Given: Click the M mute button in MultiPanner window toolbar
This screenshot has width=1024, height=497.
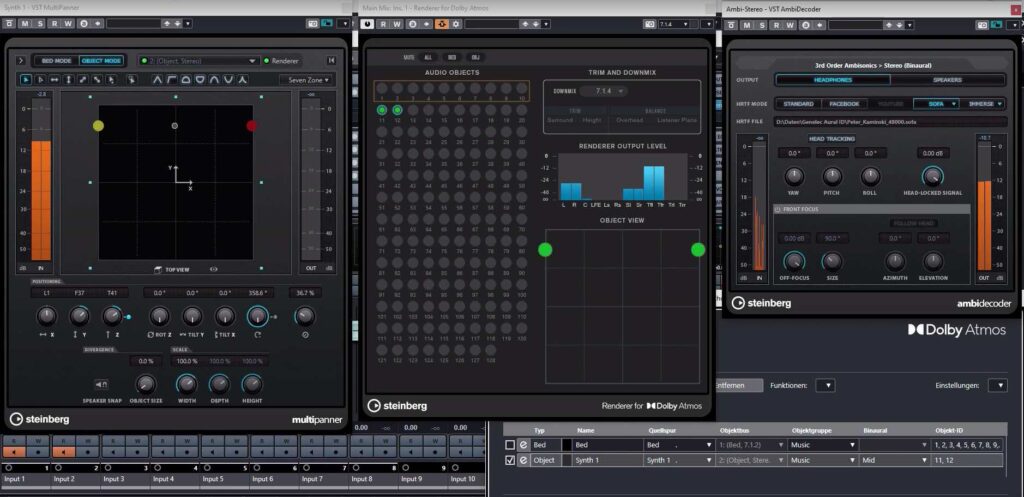Looking at the screenshot, I should coord(25,24).
